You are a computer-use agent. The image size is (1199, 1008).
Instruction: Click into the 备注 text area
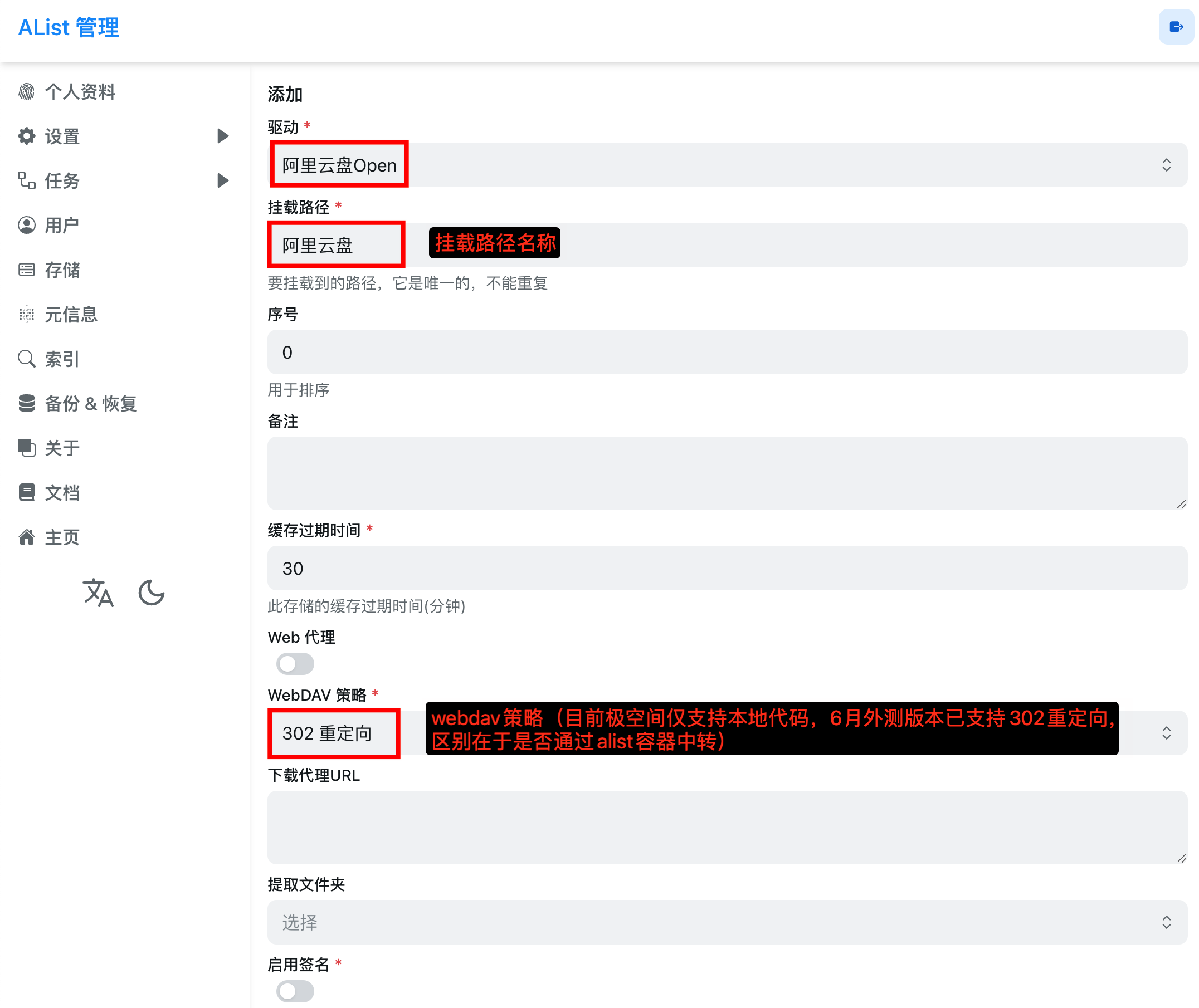727,473
